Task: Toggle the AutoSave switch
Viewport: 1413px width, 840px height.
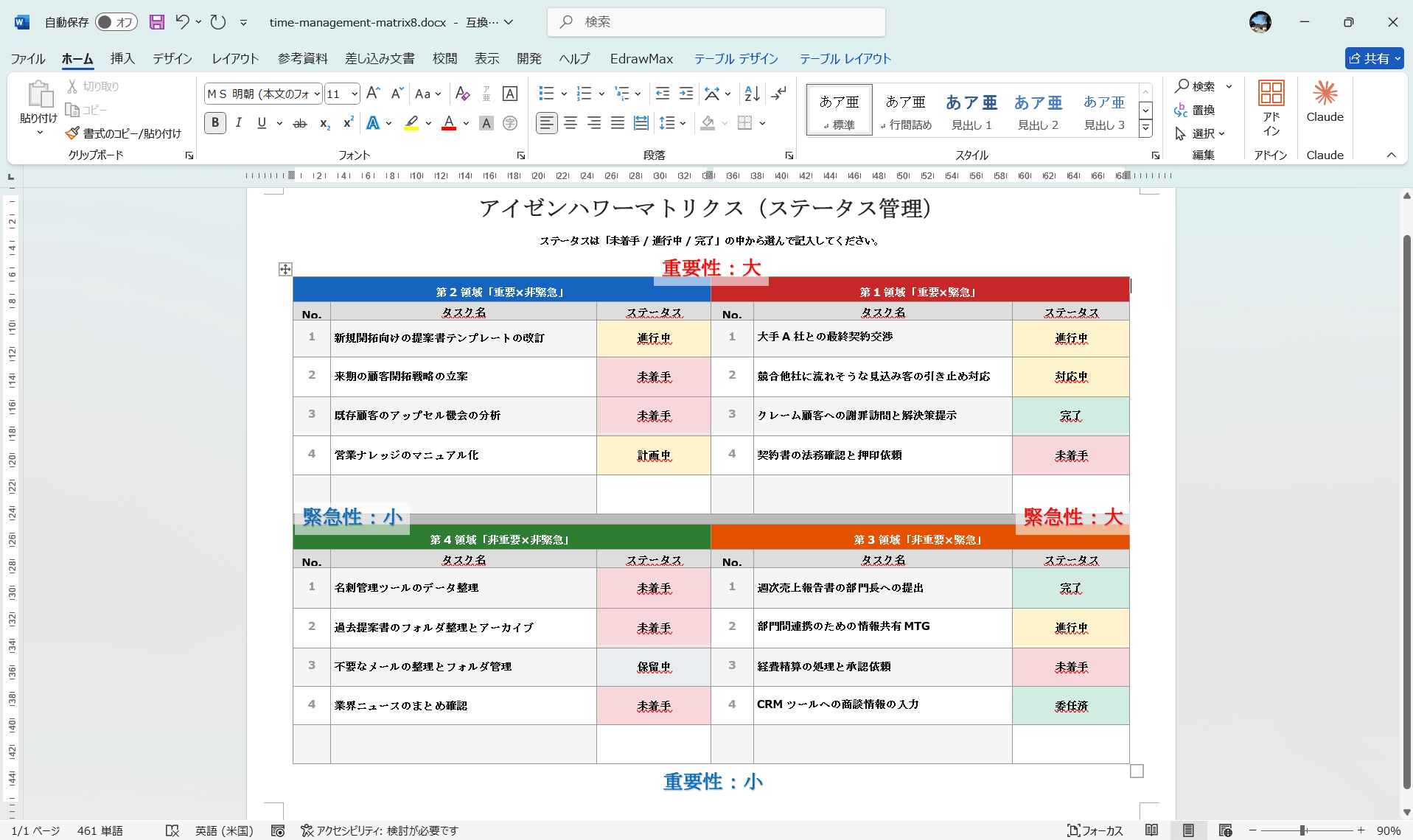Action: pos(116,22)
